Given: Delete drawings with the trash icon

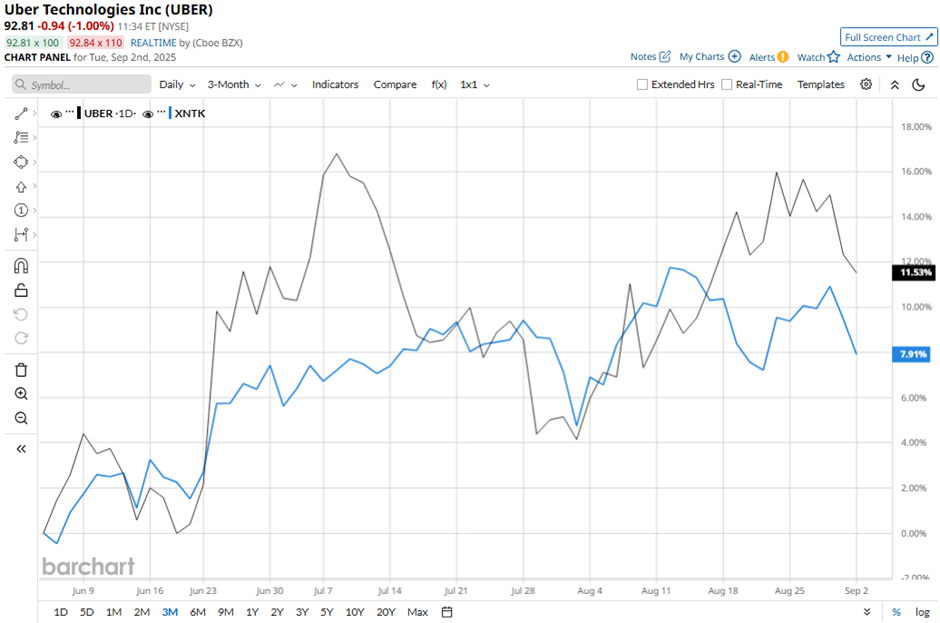Looking at the screenshot, I should click(21, 370).
